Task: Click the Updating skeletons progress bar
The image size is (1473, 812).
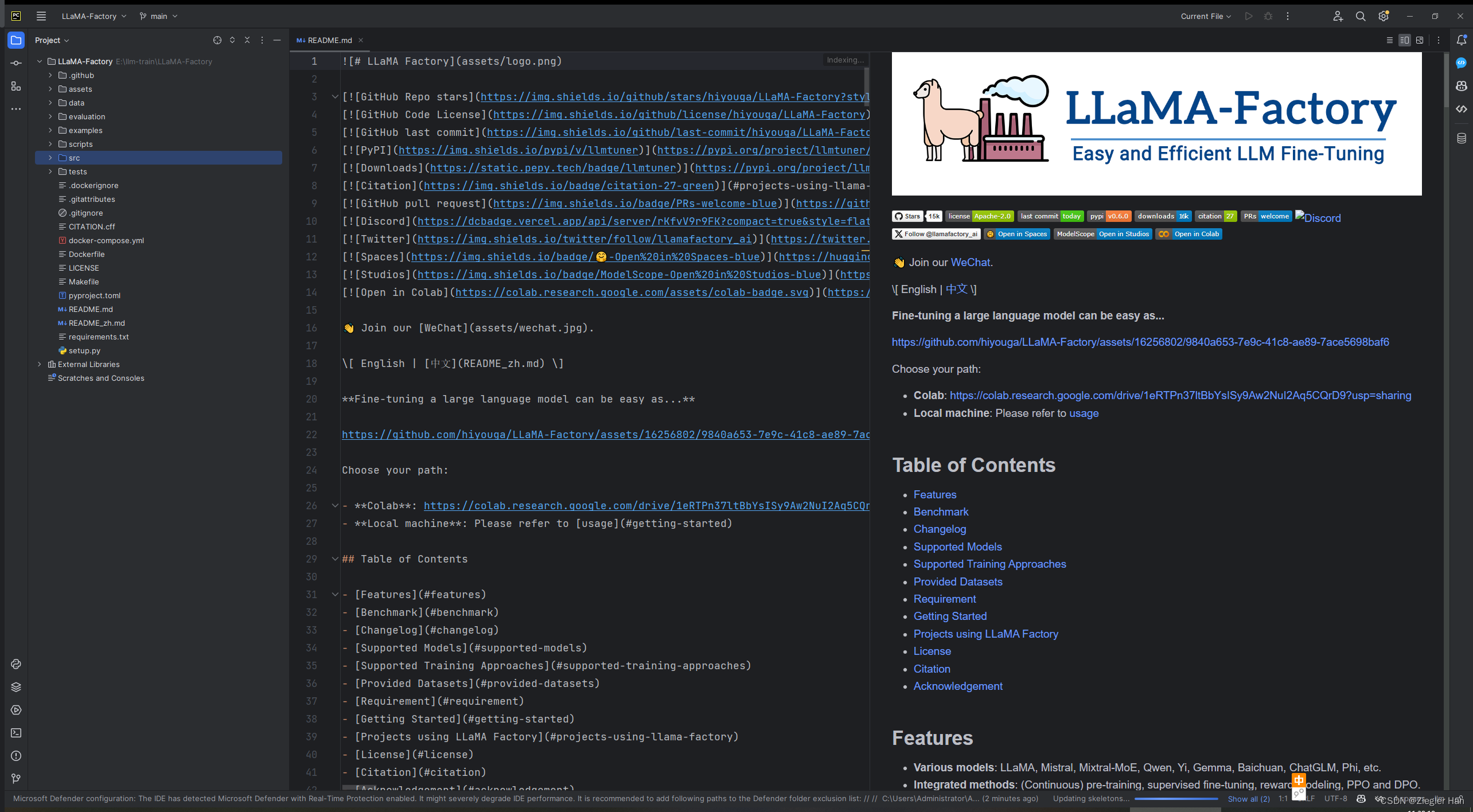Action: click(1176, 799)
